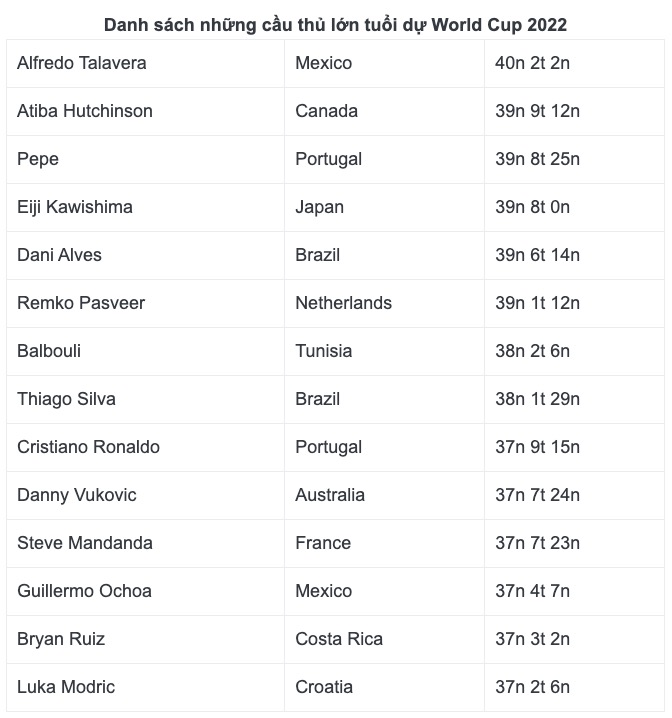This screenshot has height=718, width=672.
Task: Select Steve Mandanda in the table
Action: pyautogui.click(x=85, y=543)
